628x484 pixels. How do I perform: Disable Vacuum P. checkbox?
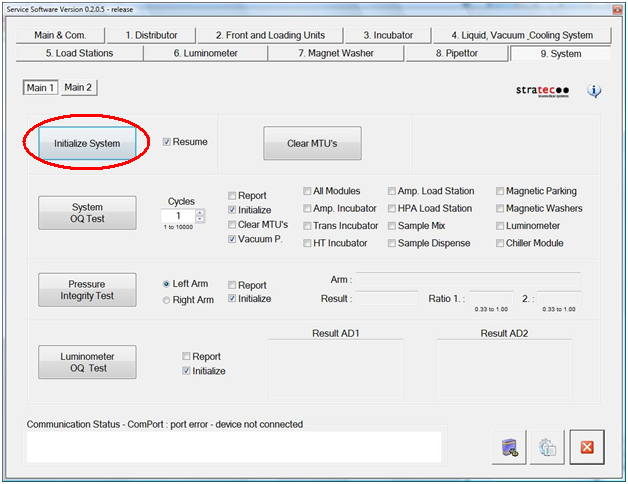coord(233,240)
